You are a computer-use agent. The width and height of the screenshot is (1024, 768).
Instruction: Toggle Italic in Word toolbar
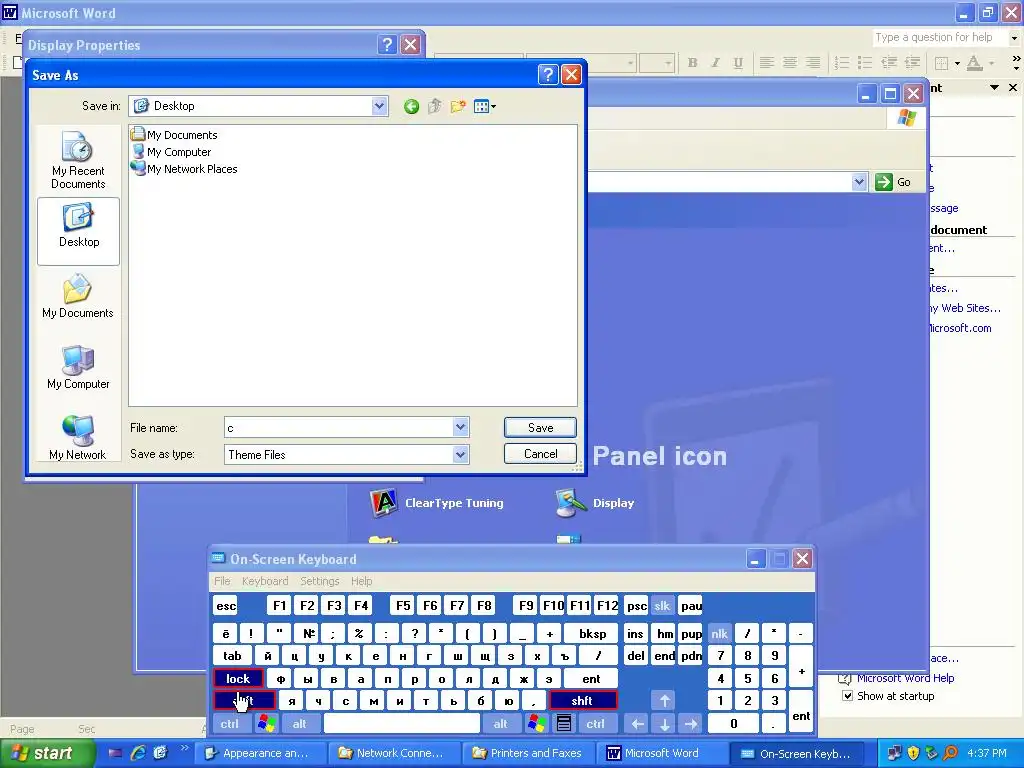pos(715,63)
